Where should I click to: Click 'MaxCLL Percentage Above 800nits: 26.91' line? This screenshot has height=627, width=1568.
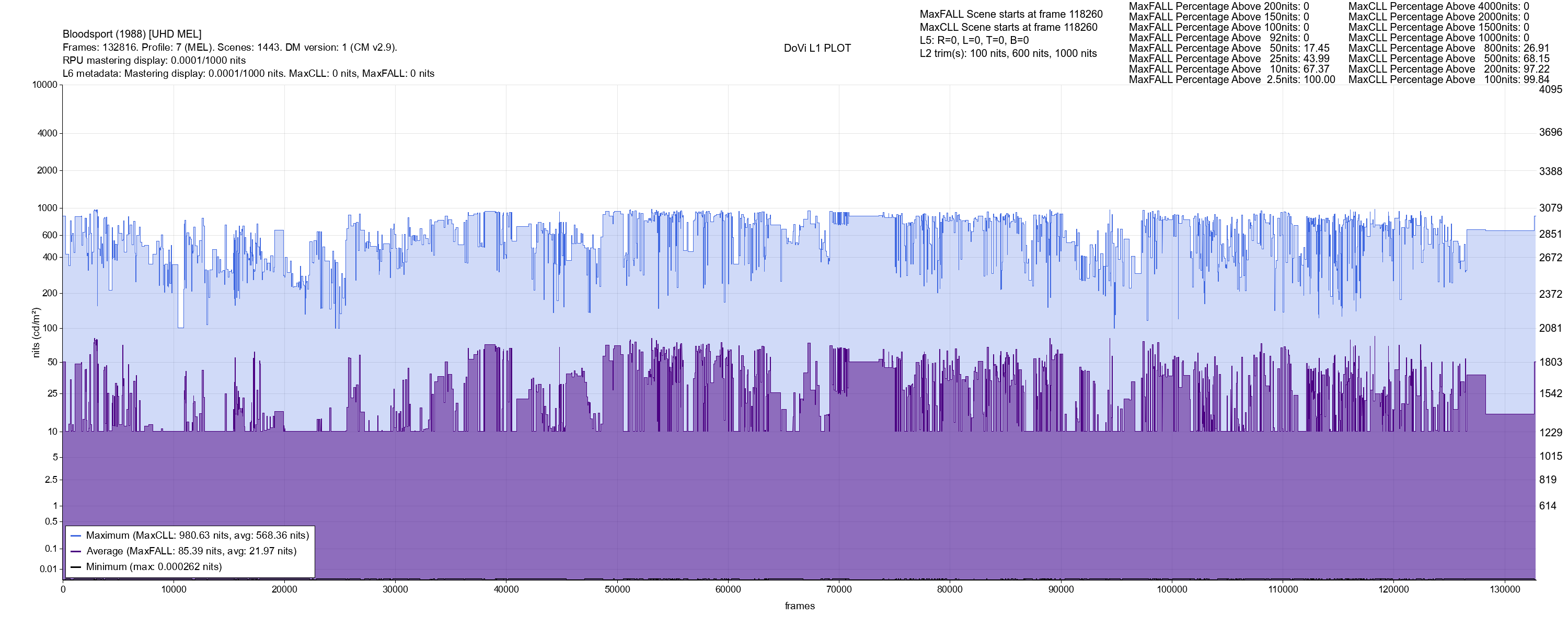(x=1449, y=48)
